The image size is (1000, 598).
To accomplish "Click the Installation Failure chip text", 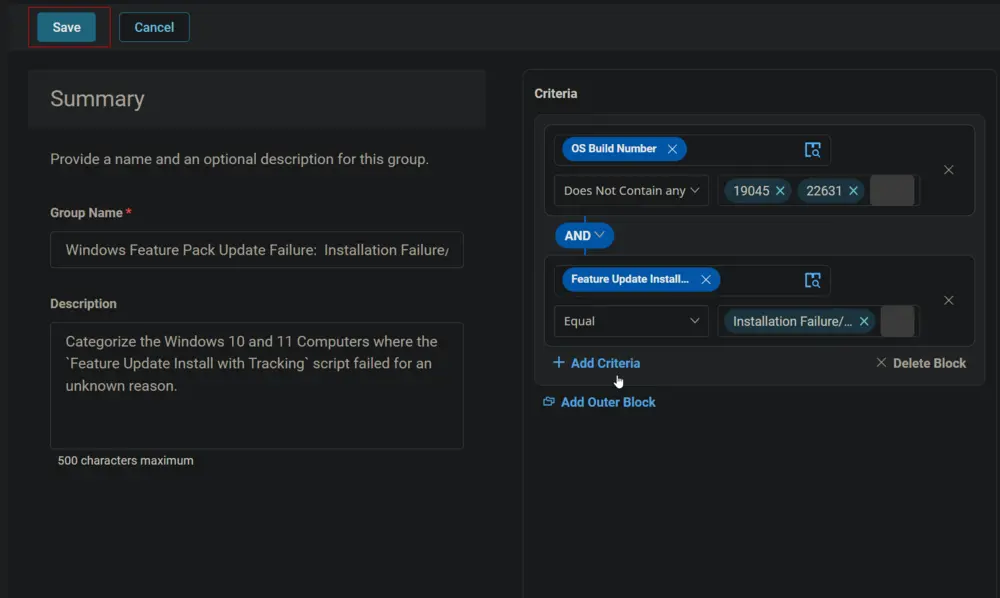I will tap(792, 321).
